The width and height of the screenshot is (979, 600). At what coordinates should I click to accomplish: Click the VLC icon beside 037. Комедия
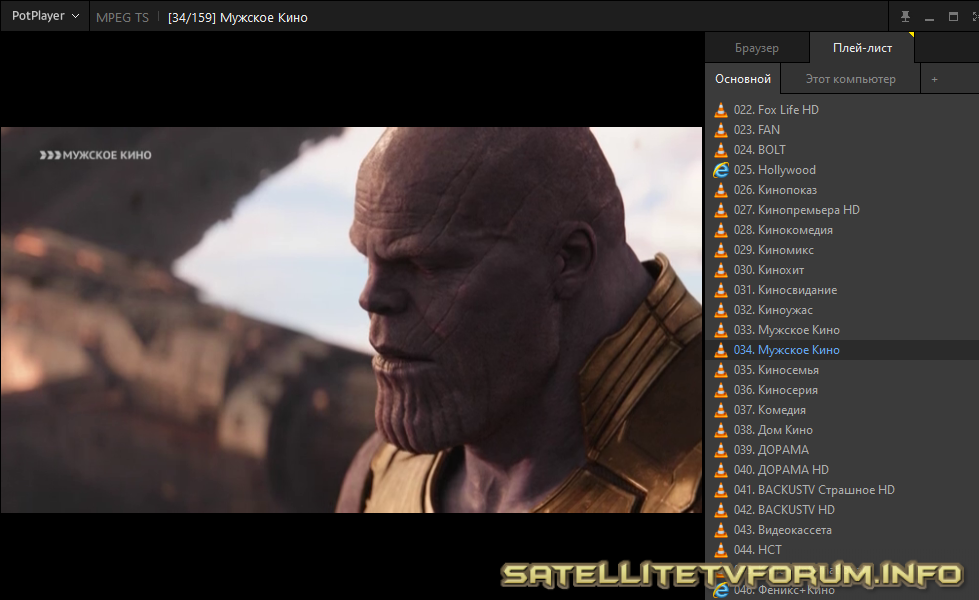point(721,410)
